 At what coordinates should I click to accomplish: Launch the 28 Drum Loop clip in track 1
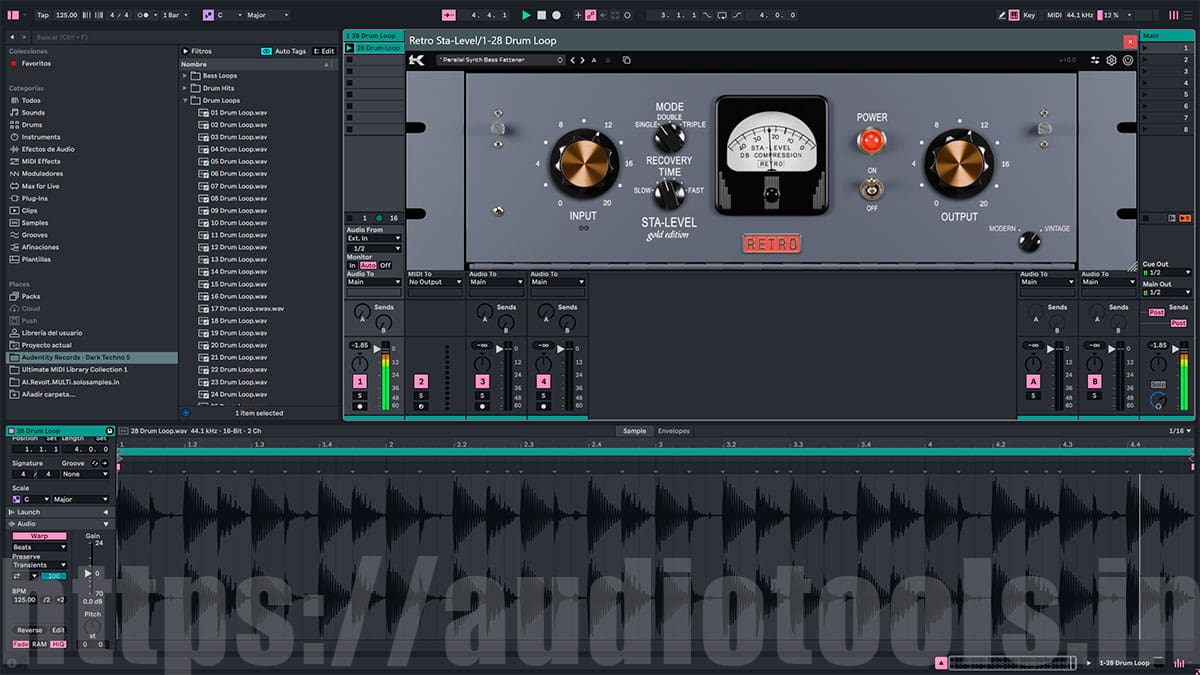click(x=351, y=48)
